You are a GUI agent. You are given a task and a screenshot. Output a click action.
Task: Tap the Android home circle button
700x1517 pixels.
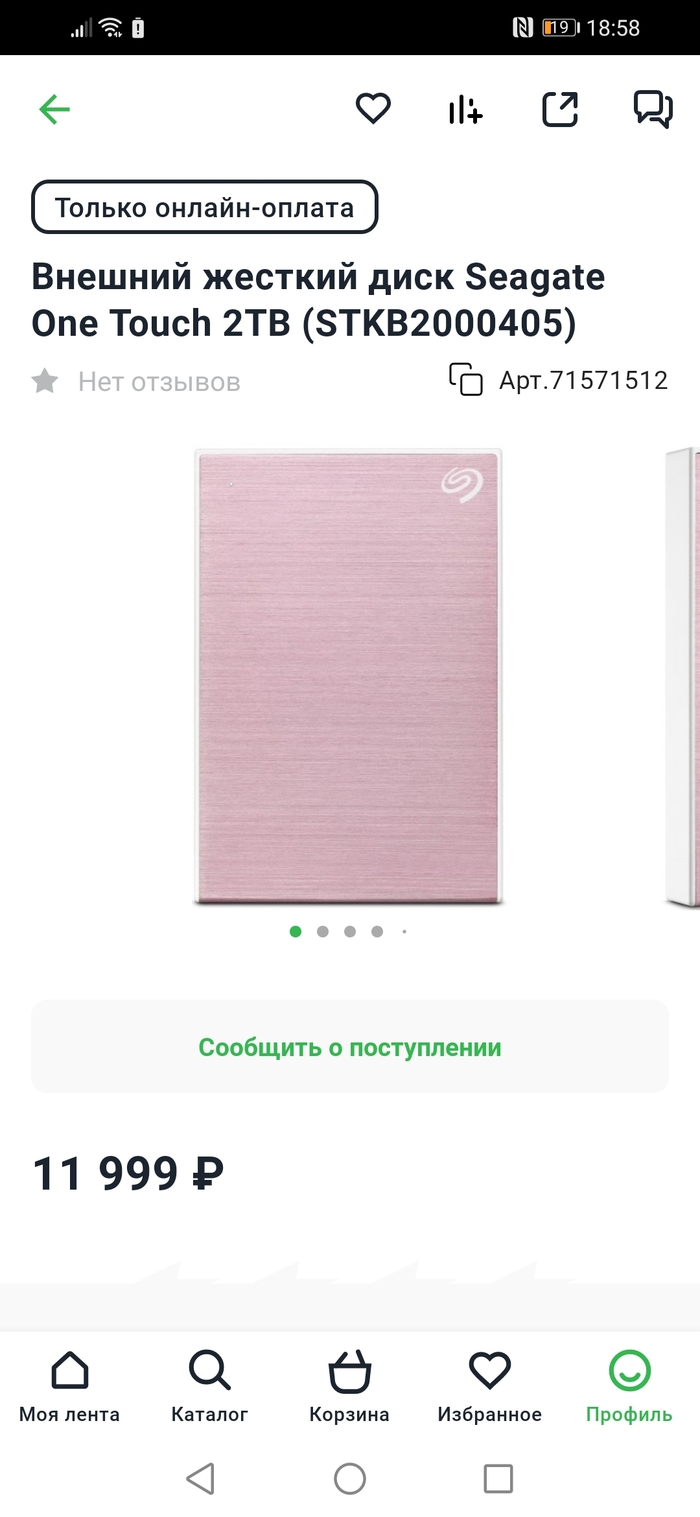coord(350,1478)
